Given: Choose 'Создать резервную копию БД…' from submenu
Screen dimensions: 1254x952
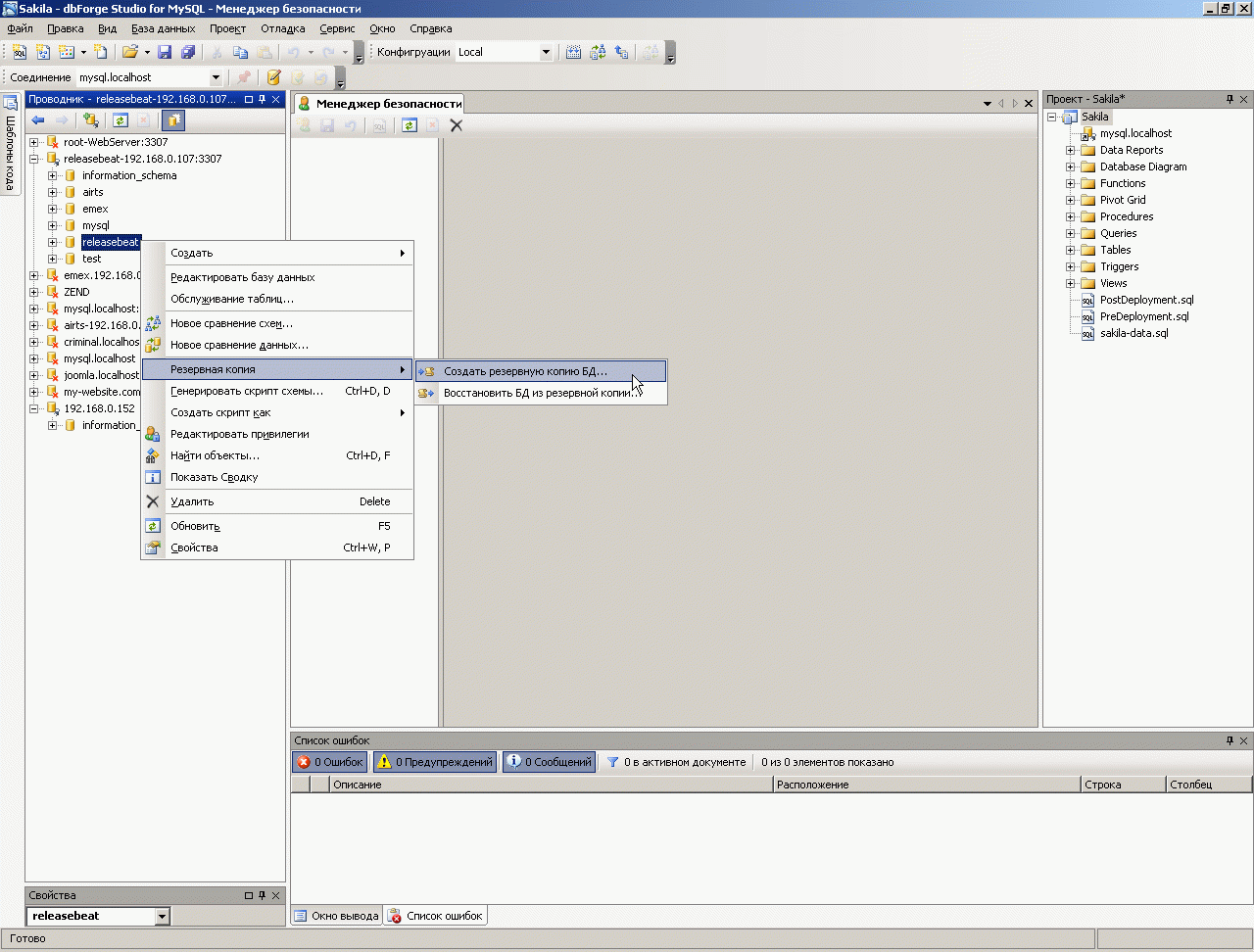Looking at the screenshot, I should pos(541,371).
